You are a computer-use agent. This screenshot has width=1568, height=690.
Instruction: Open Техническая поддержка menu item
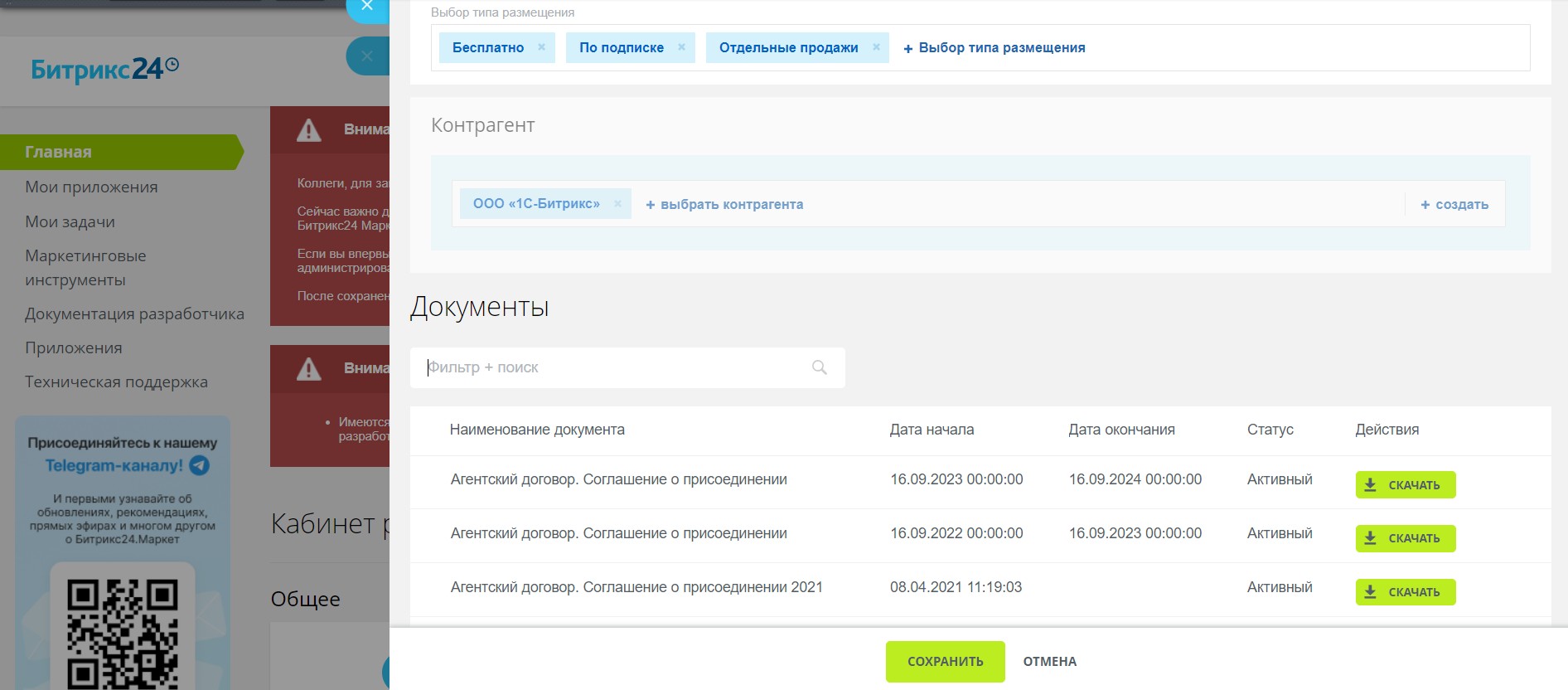pyautogui.click(x=116, y=382)
